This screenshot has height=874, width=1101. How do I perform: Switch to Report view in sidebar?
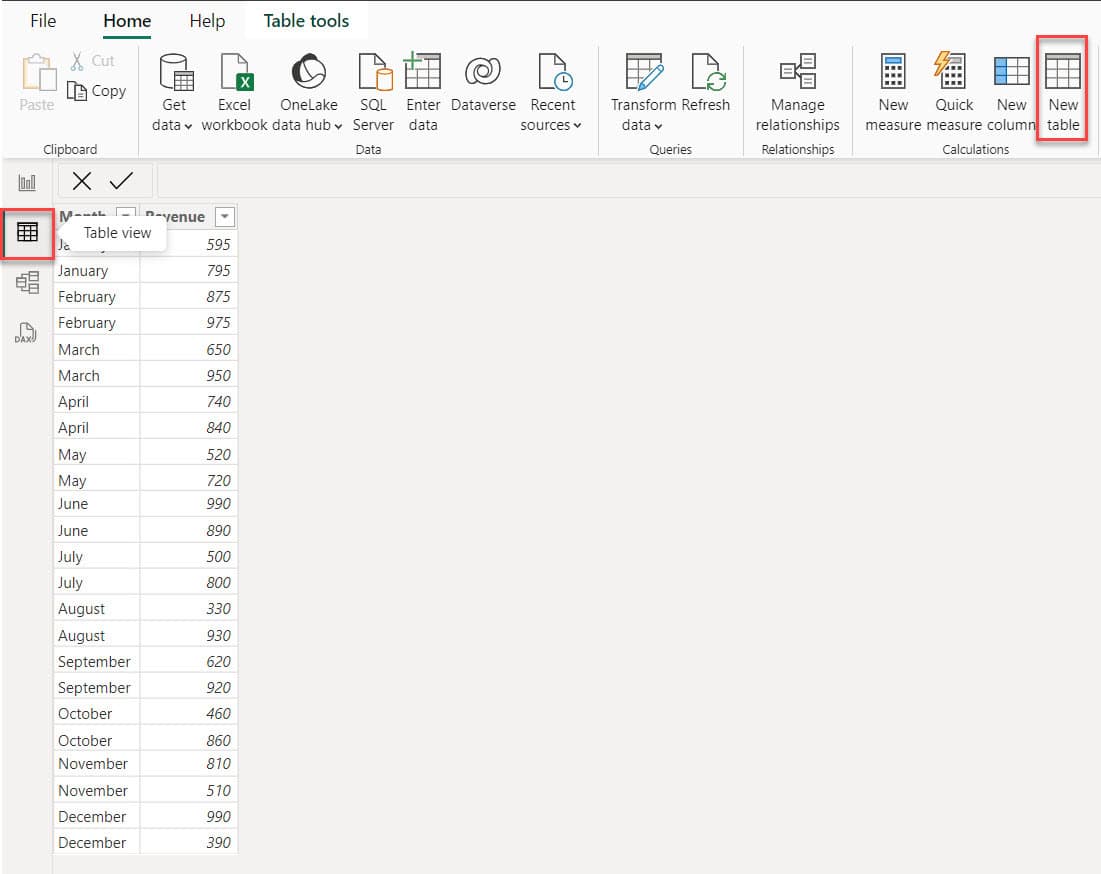pos(27,183)
